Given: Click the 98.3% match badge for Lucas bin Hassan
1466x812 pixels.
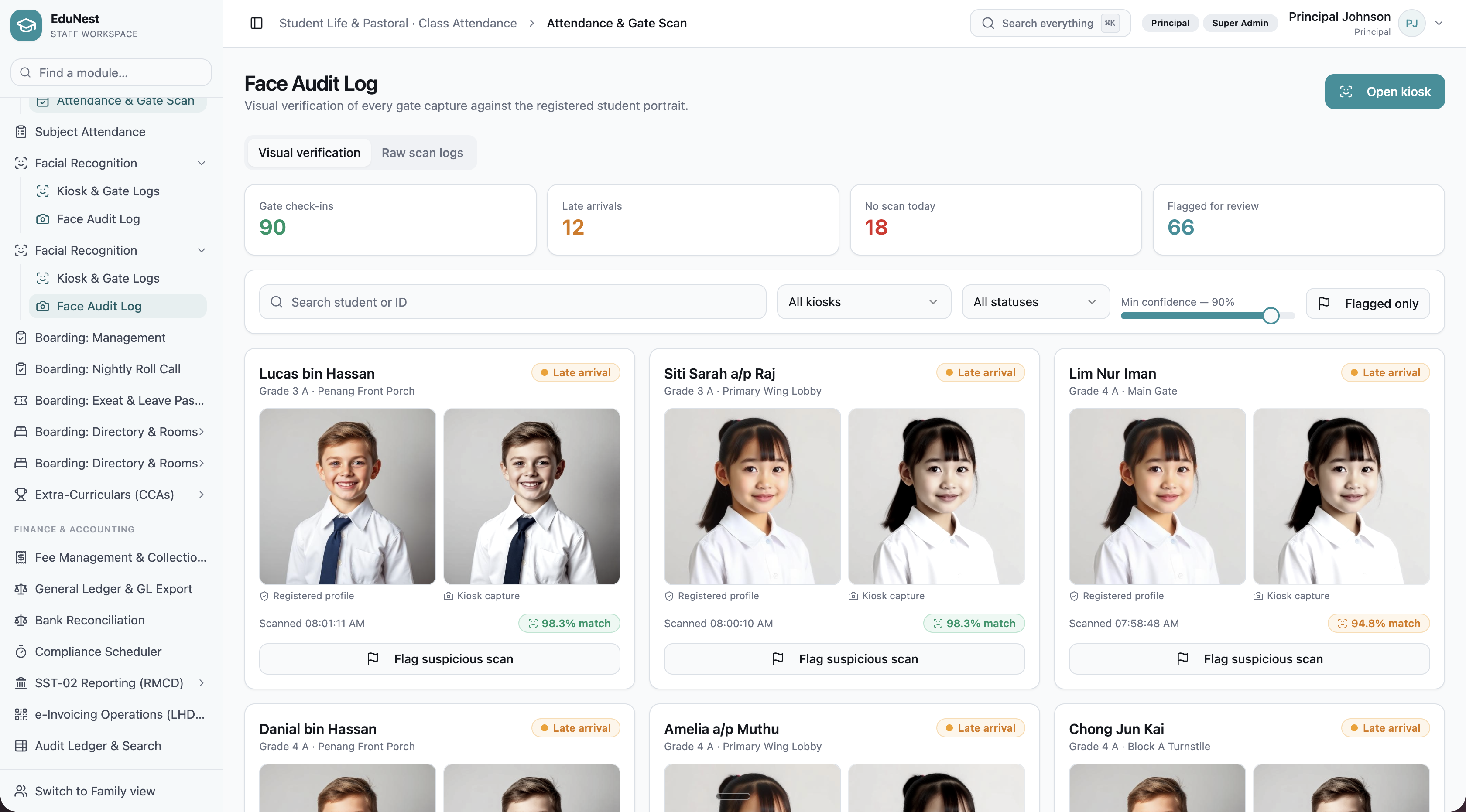Looking at the screenshot, I should (x=569, y=623).
